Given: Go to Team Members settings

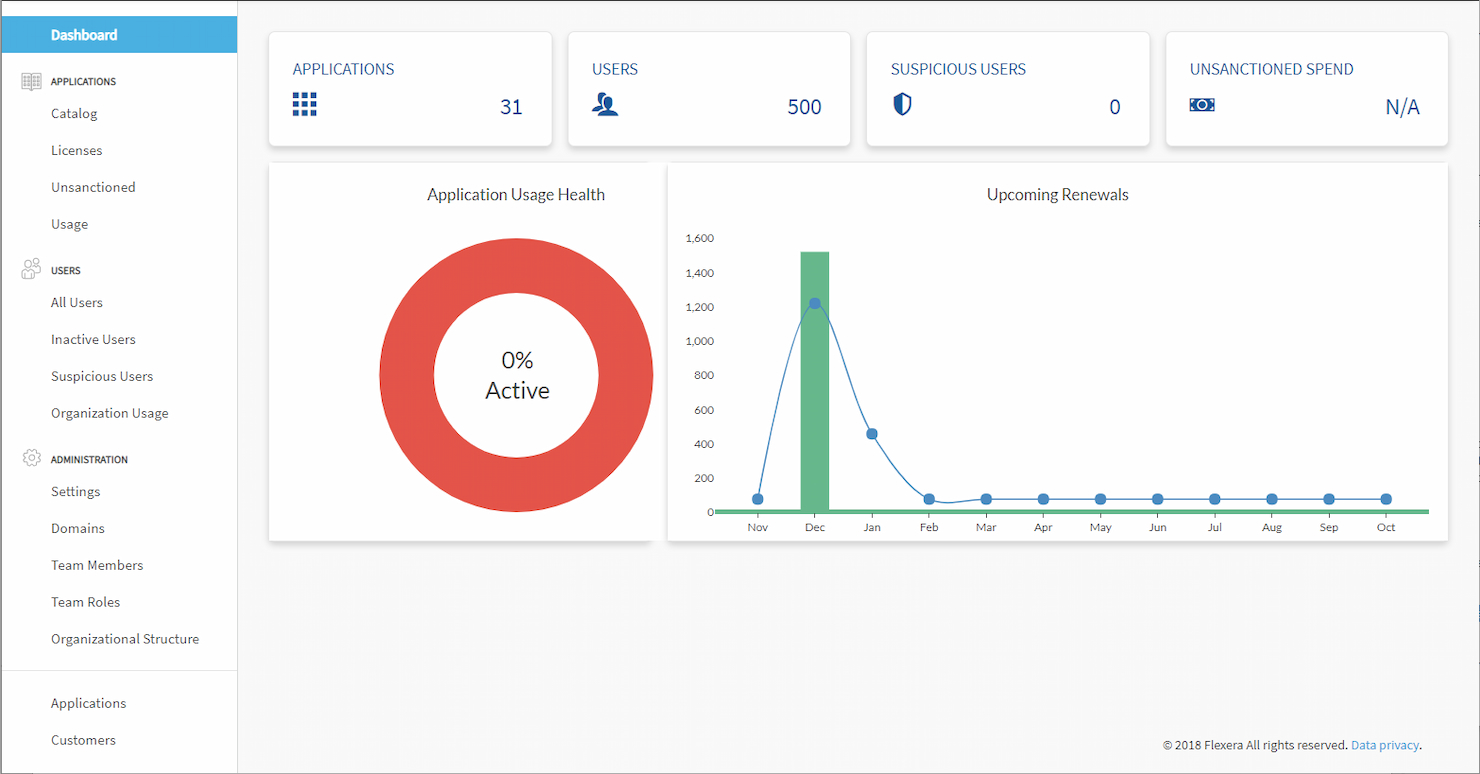Looking at the screenshot, I should (x=97, y=565).
